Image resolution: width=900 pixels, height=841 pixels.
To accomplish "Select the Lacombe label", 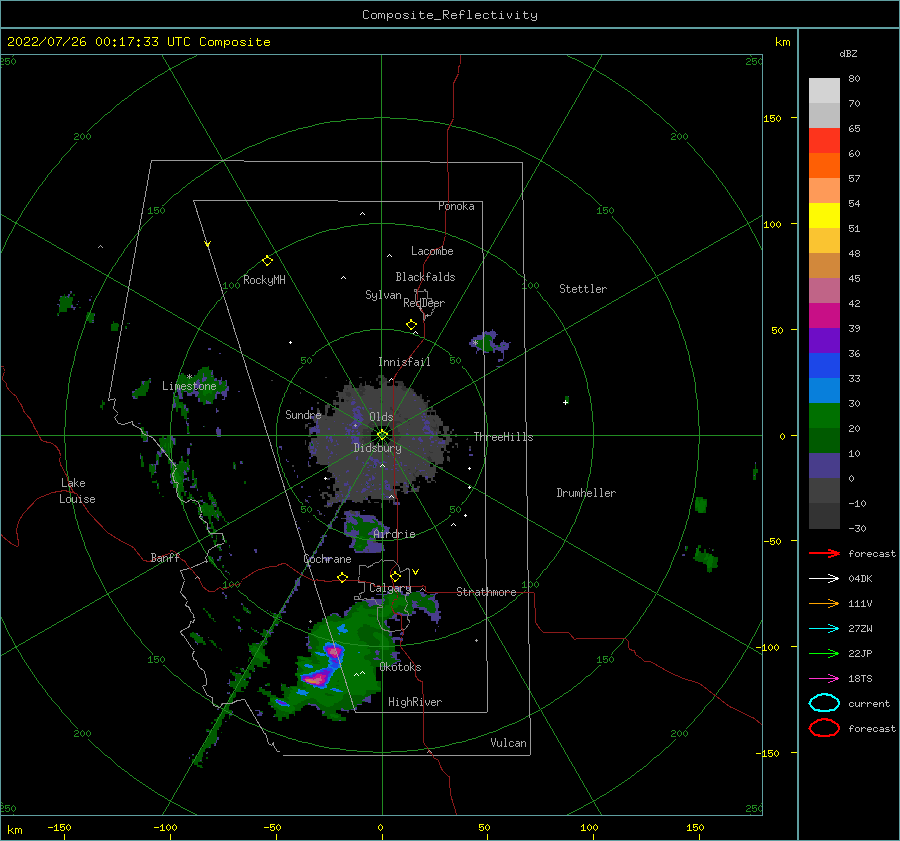I will click(432, 251).
